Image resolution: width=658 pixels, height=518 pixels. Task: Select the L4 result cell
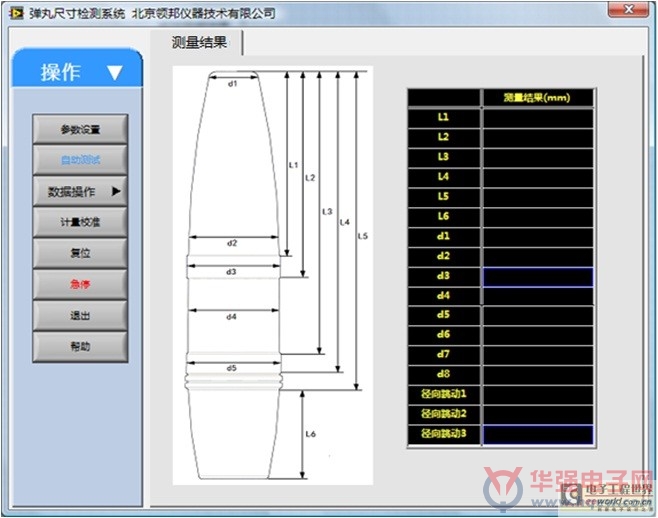click(x=538, y=177)
